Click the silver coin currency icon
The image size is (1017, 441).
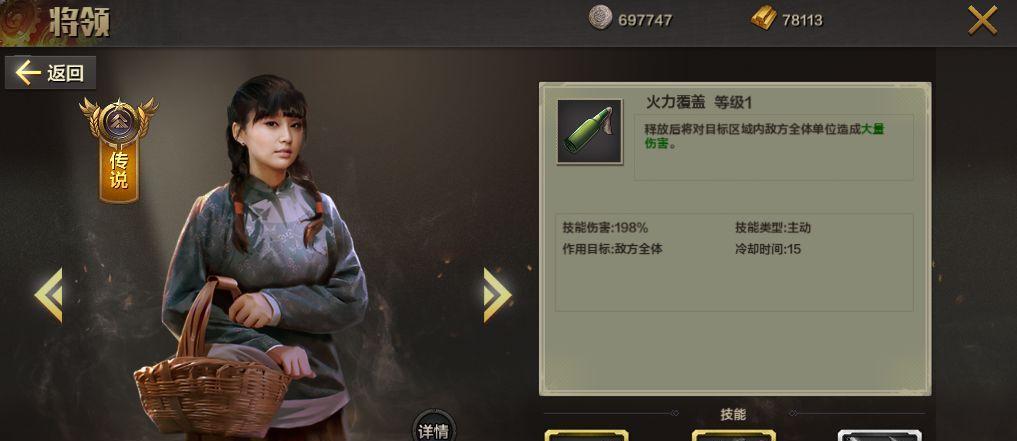click(601, 18)
